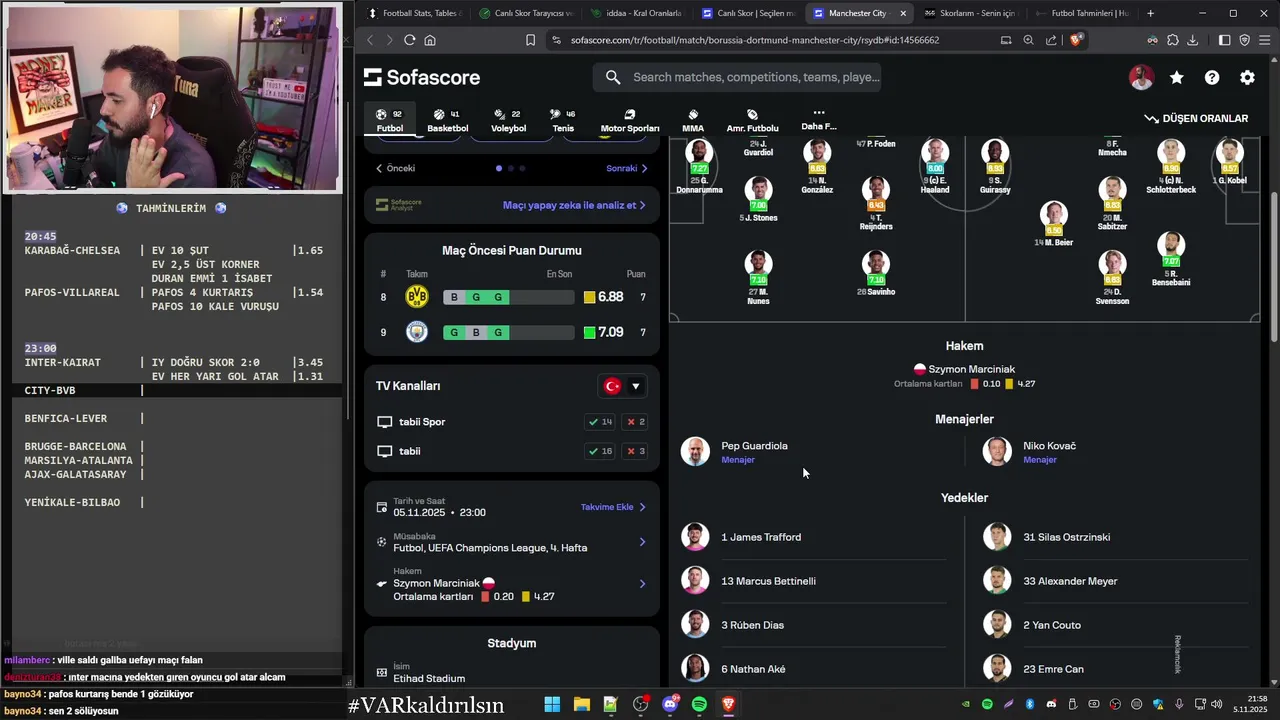The height and width of the screenshot is (720, 1280).
Task: Open browser hamburger menu
Action: click(x=1265, y=40)
